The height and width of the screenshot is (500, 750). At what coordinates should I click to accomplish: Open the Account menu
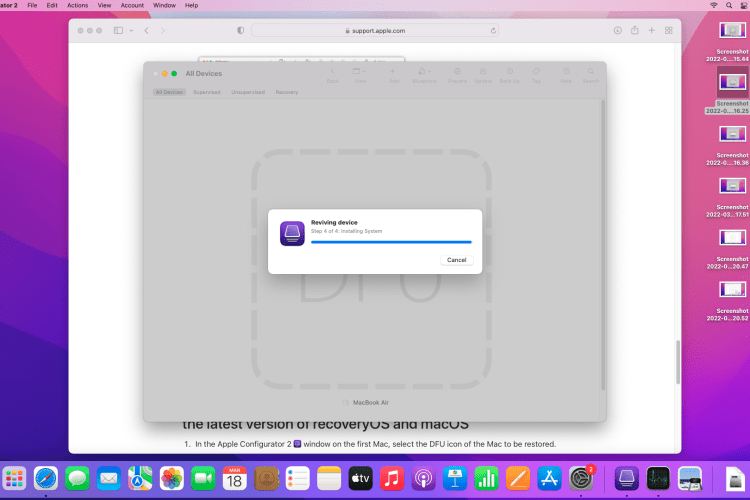(132, 5)
